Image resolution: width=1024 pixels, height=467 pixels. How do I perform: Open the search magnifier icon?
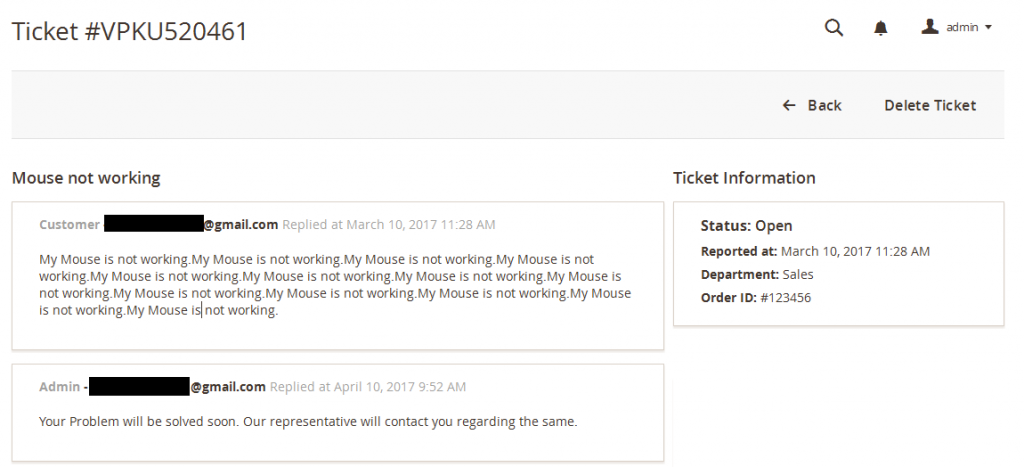tap(834, 27)
